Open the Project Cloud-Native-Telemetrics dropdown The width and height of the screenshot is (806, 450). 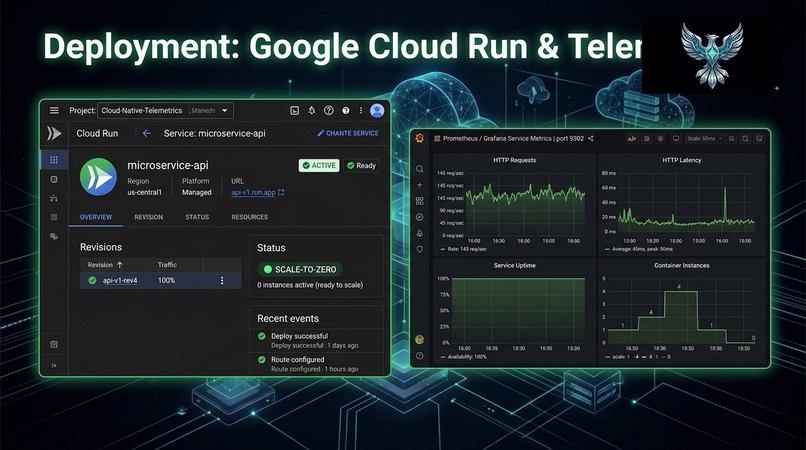166,111
